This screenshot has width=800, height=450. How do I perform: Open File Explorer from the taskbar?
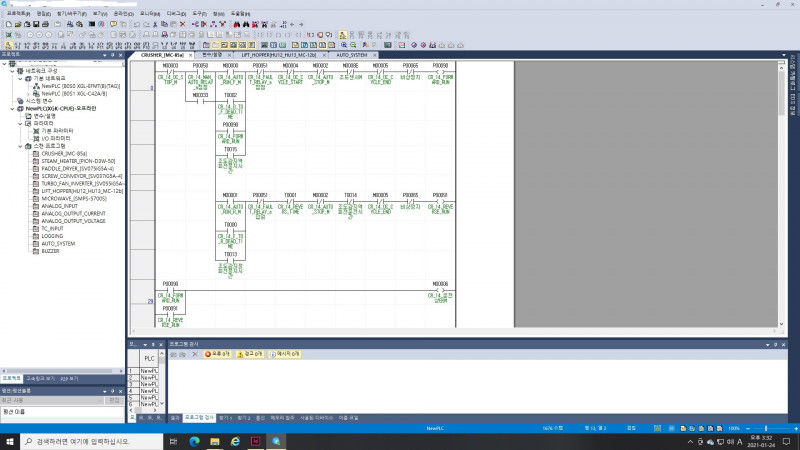click(213, 441)
